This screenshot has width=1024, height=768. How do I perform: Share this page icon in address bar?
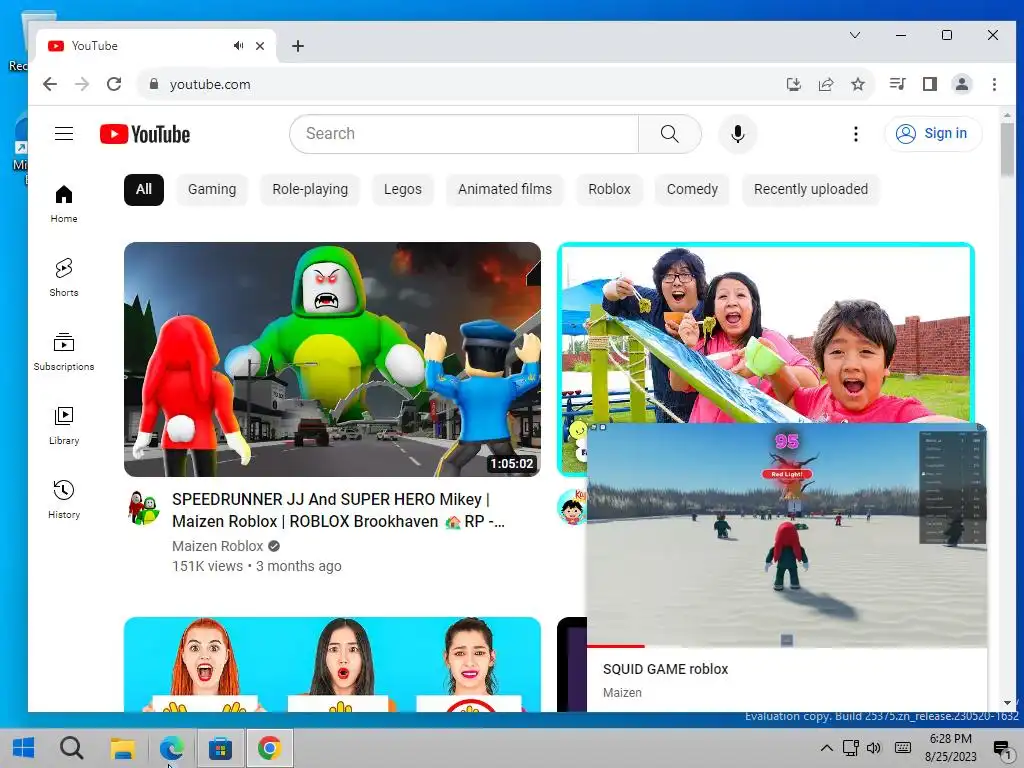click(x=825, y=84)
